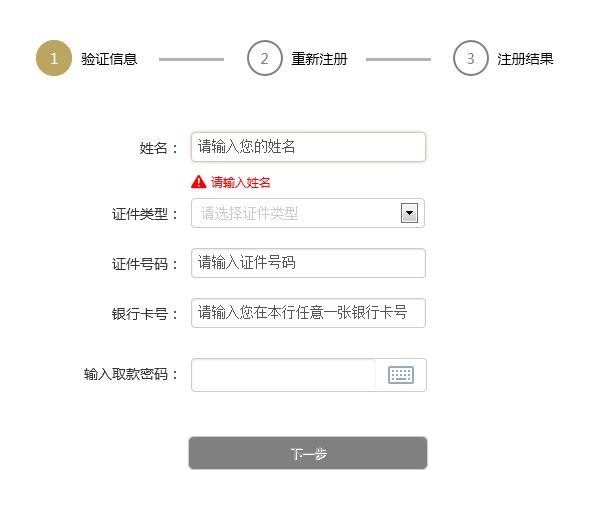Click the 验证信息 step label
The height and width of the screenshot is (514, 600).
click(x=109, y=59)
